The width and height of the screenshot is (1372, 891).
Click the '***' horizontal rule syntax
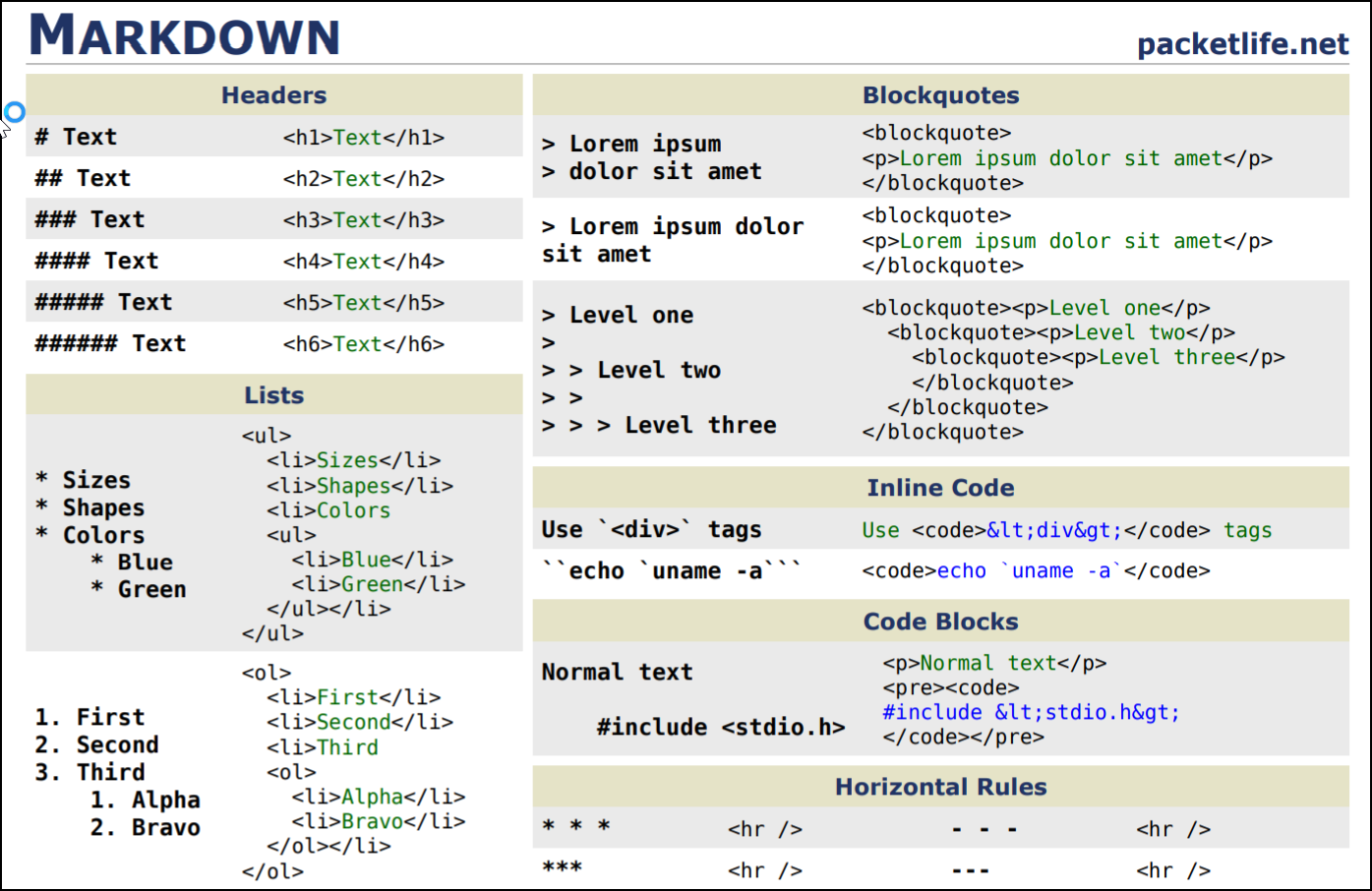pyautogui.click(x=562, y=867)
